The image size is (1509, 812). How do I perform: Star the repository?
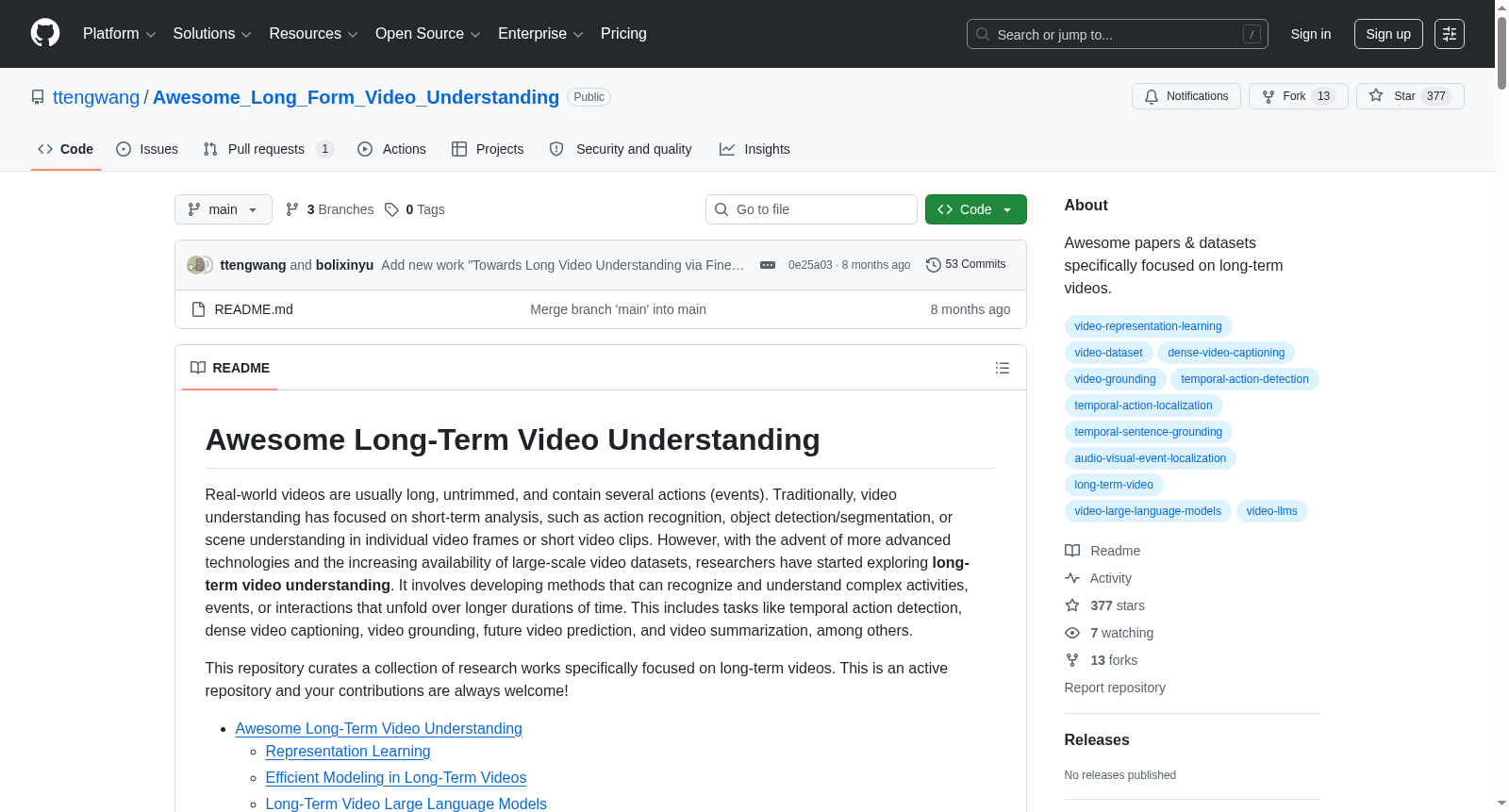1410,96
